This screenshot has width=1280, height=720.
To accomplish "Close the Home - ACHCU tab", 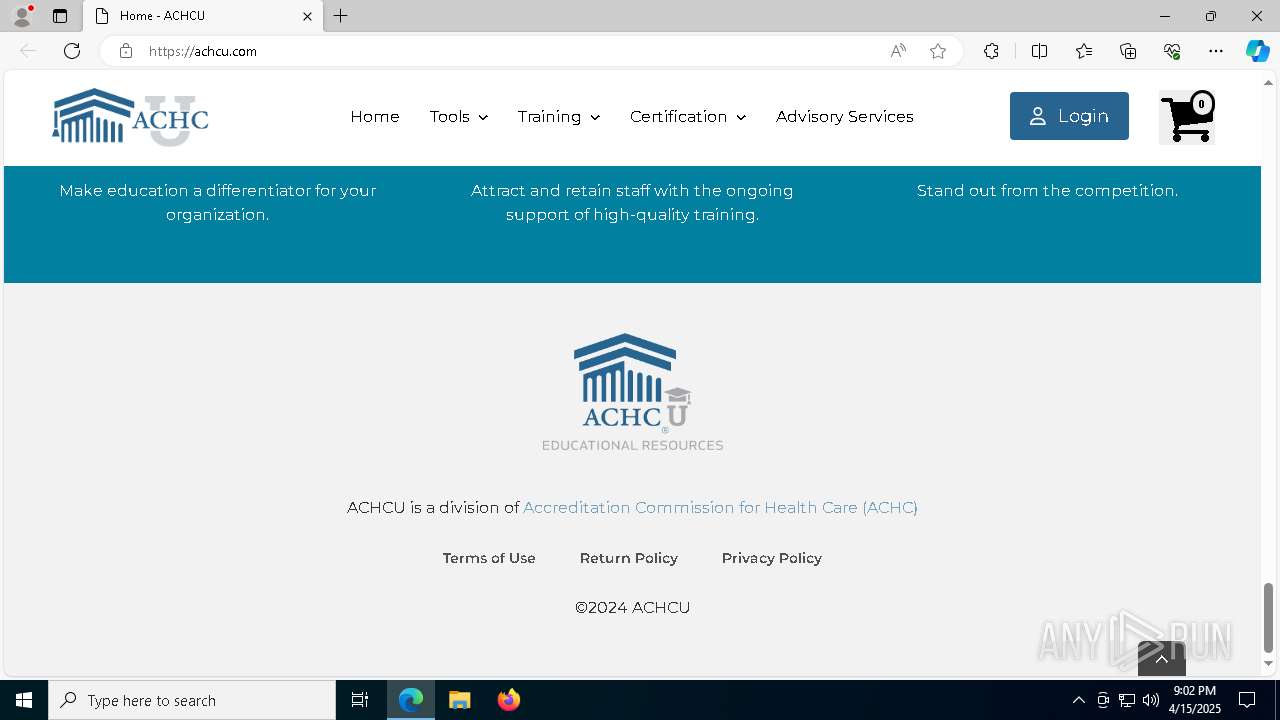I will tap(307, 16).
